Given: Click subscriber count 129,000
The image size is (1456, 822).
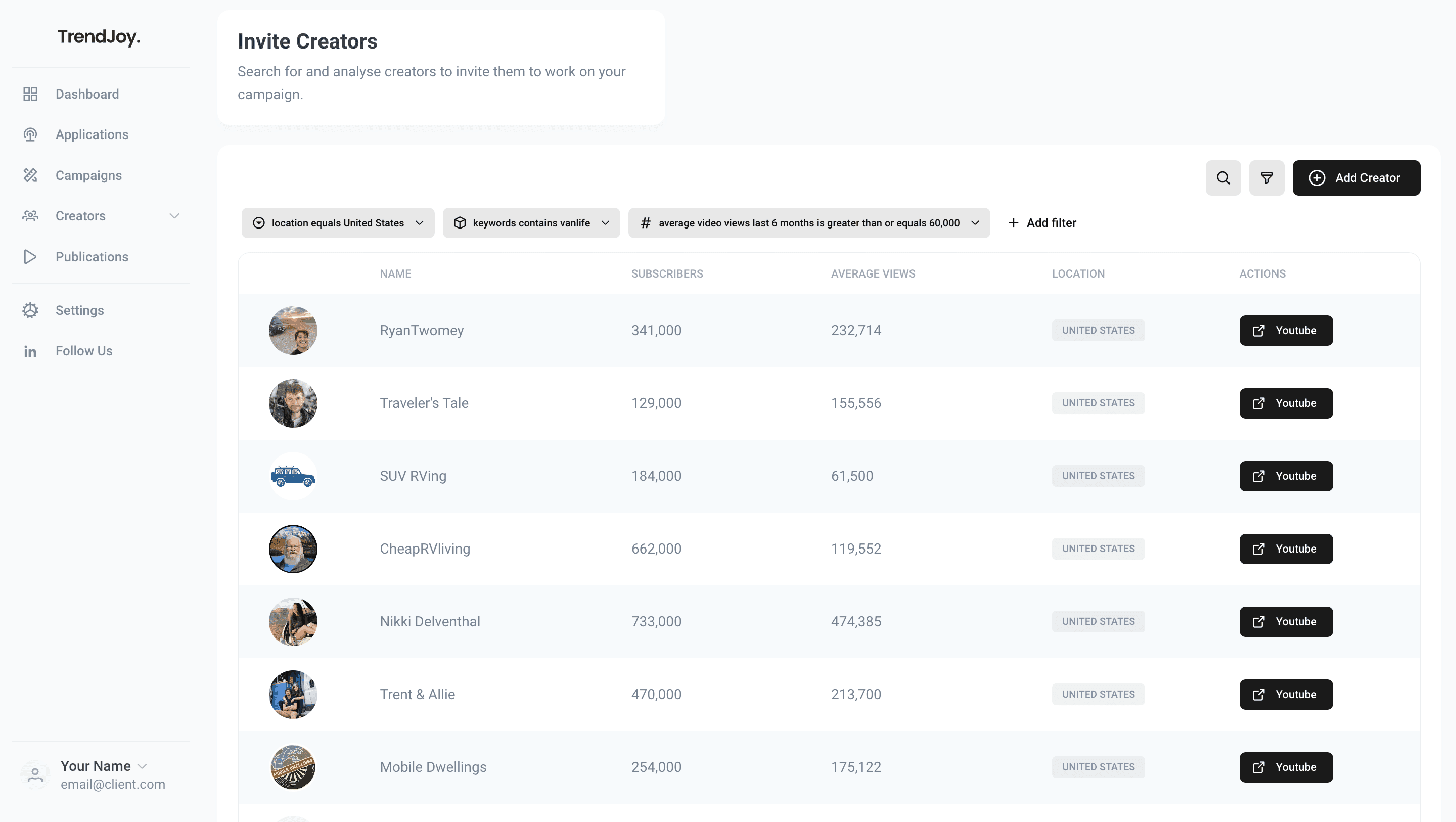Looking at the screenshot, I should [656, 403].
